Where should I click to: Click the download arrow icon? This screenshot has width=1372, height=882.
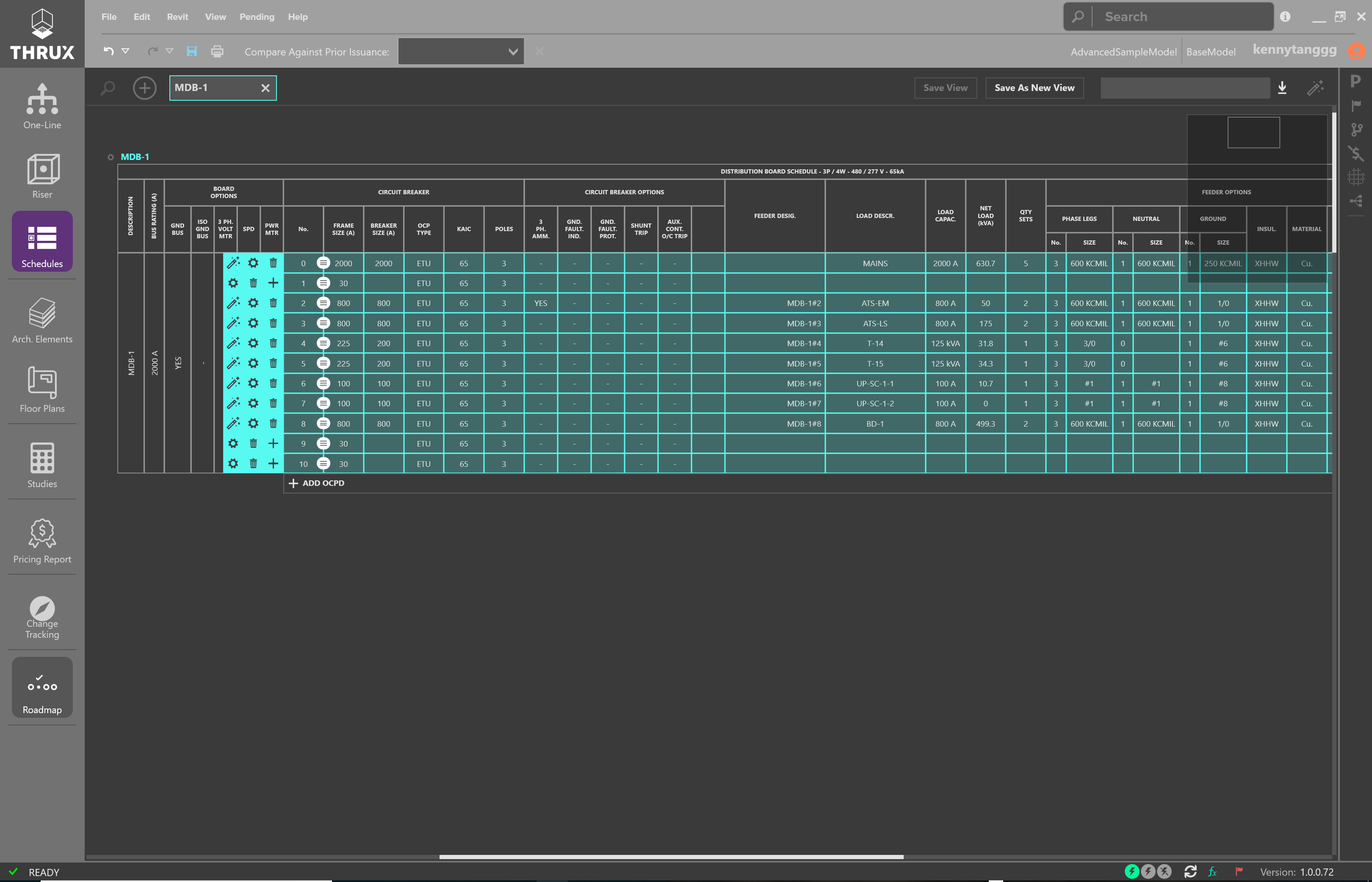(1282, 88)
